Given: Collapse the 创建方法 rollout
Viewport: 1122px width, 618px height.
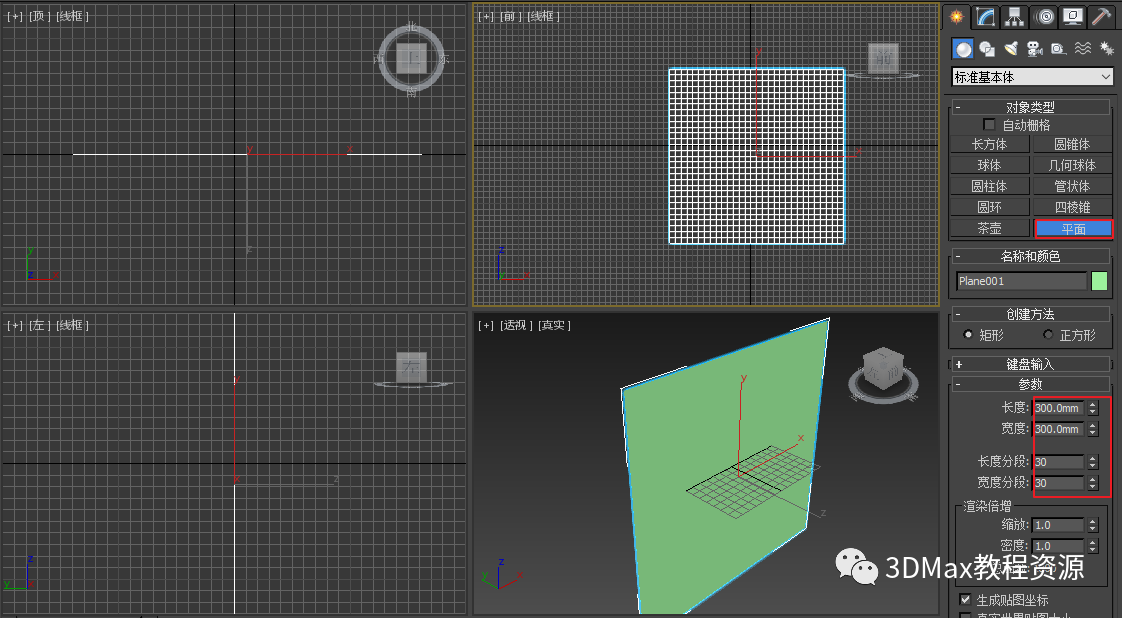Looking at the screenshot, I should pos(1030,314).
